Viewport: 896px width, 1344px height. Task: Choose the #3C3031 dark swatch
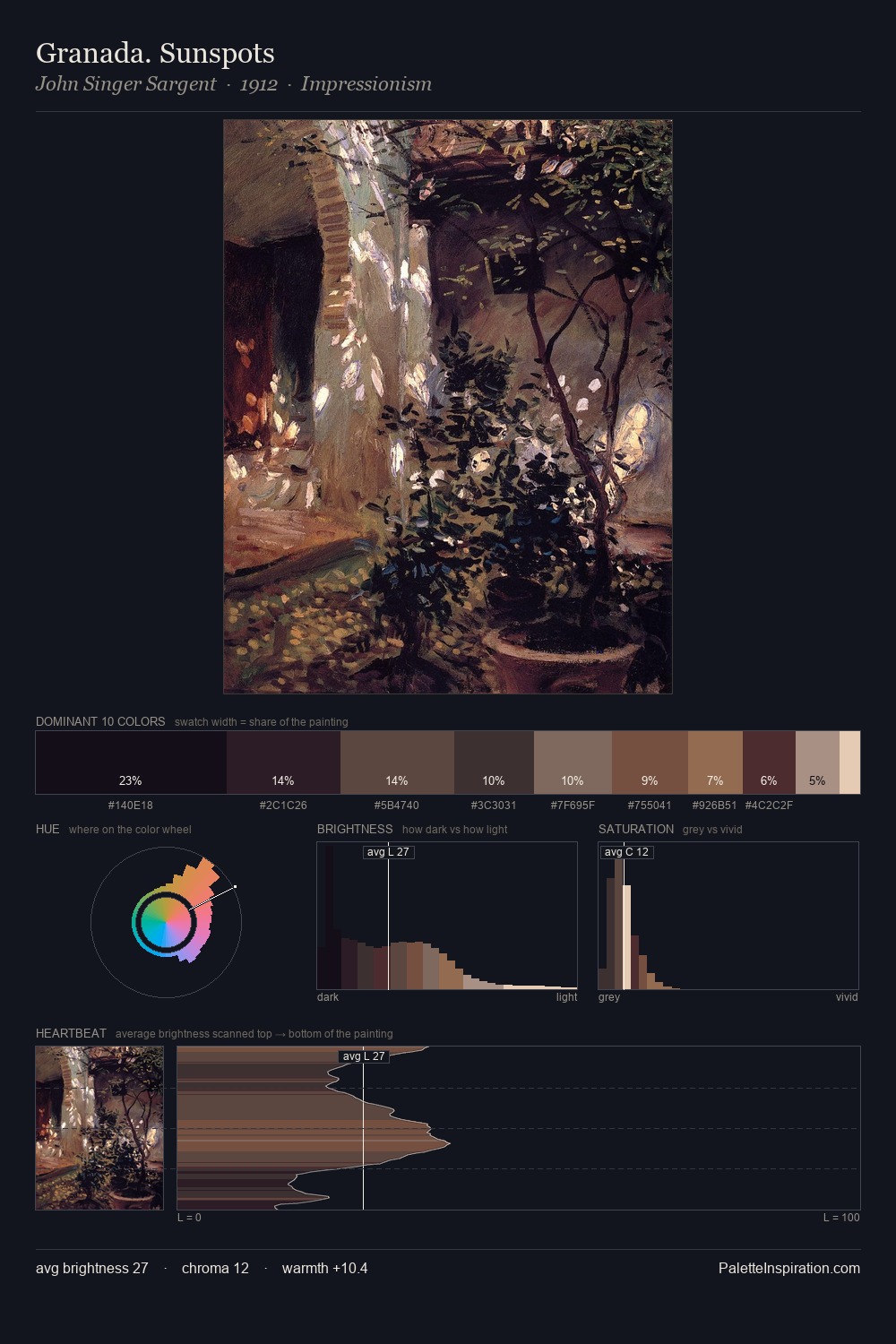point(494,762)
